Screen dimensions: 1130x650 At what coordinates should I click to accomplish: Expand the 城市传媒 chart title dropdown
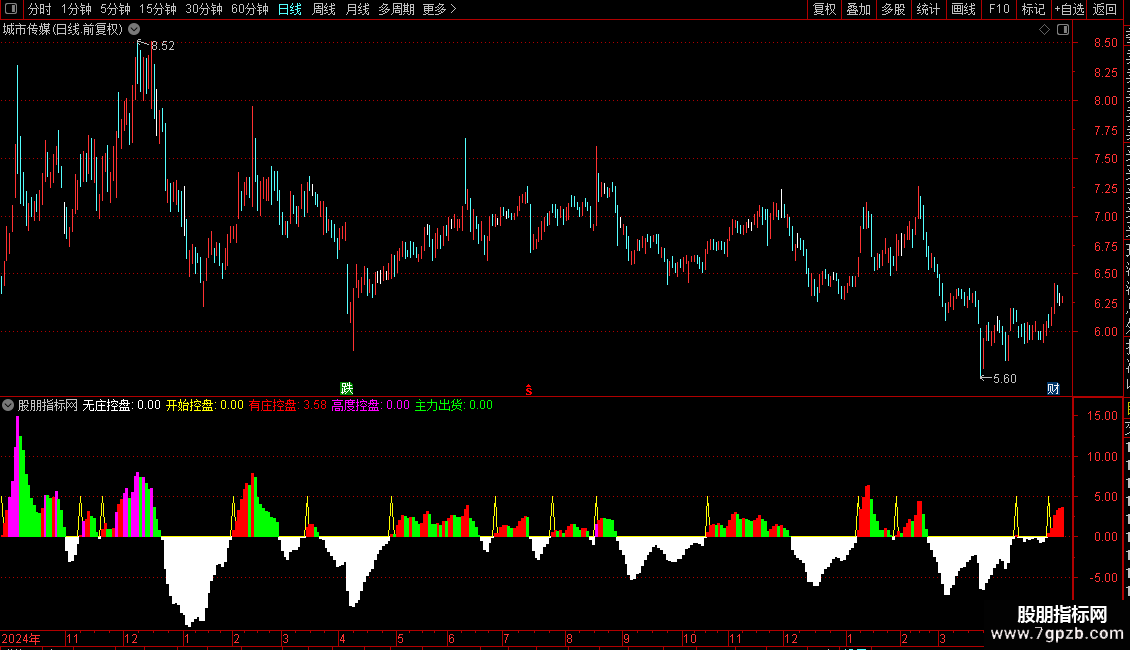click(134, 30)
